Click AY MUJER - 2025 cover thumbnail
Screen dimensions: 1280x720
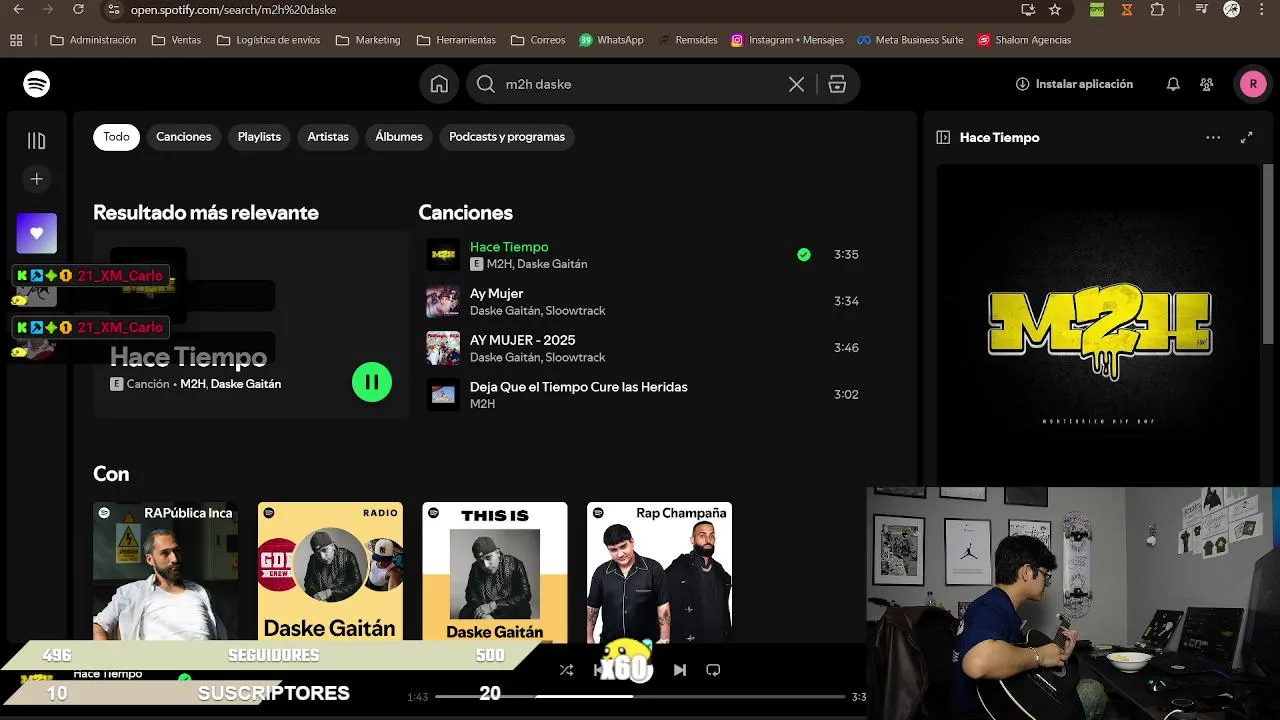tap(443, 348)
